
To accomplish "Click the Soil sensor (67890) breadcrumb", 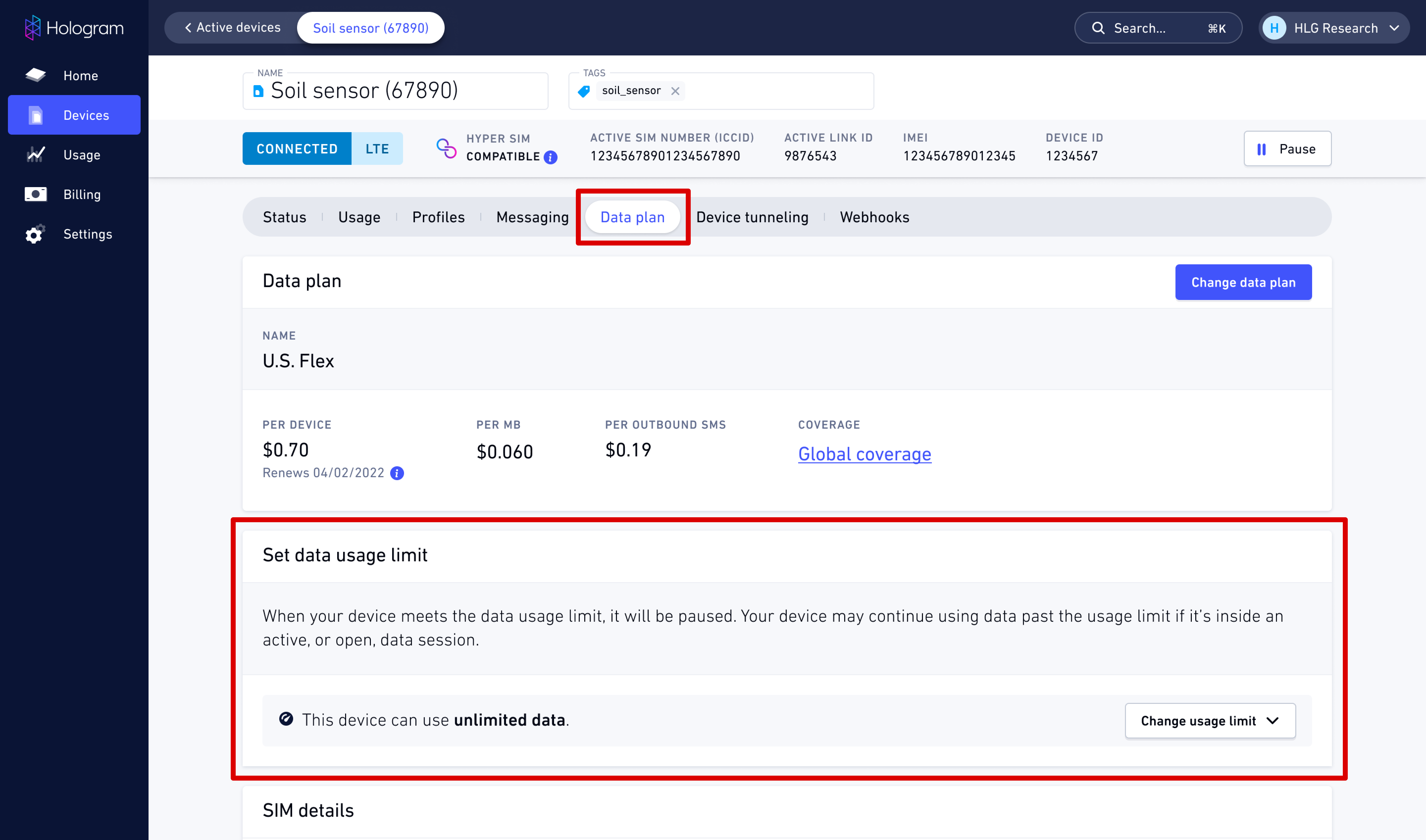I will point(371,28).
